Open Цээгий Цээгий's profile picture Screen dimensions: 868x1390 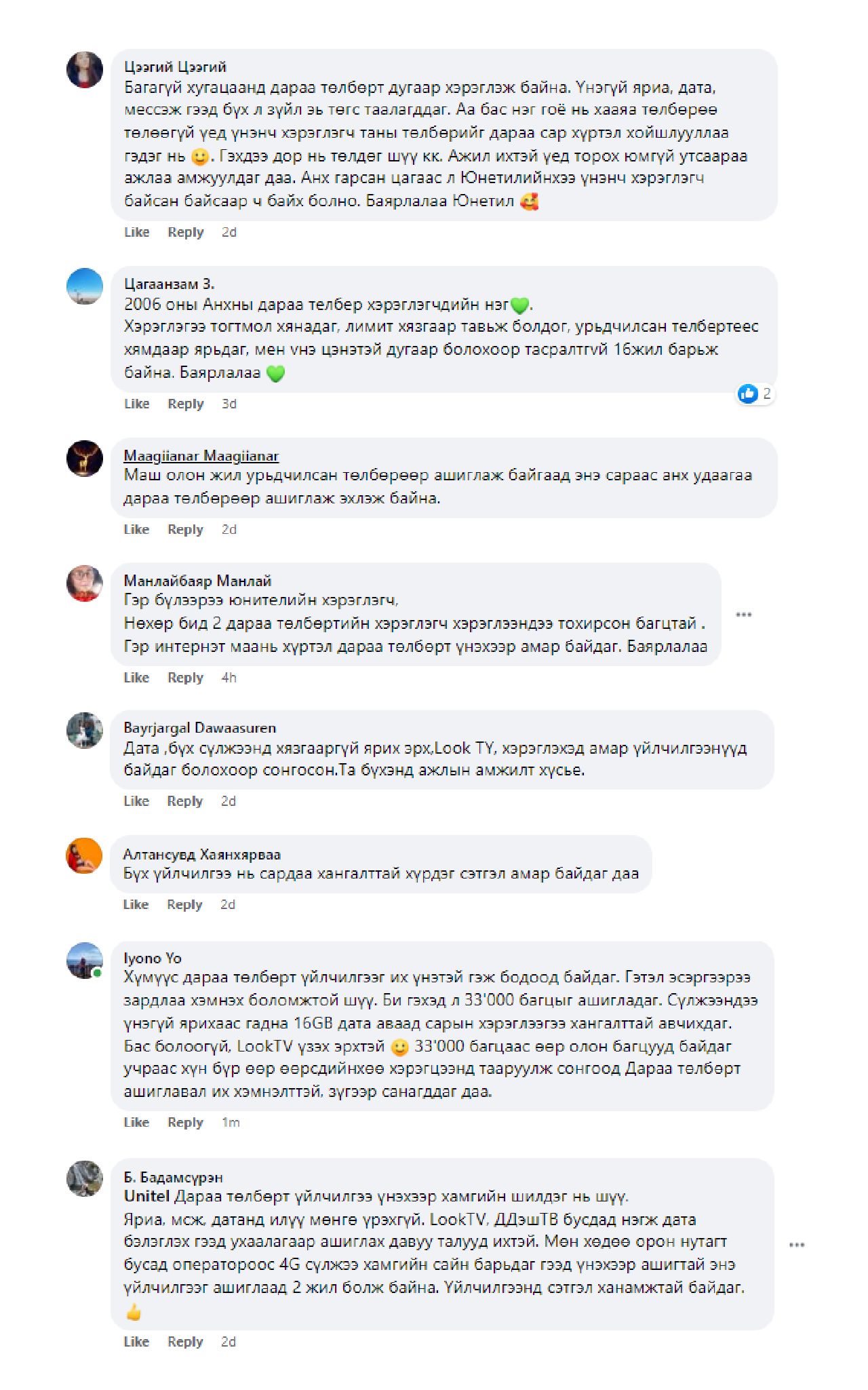click(85, 70)
